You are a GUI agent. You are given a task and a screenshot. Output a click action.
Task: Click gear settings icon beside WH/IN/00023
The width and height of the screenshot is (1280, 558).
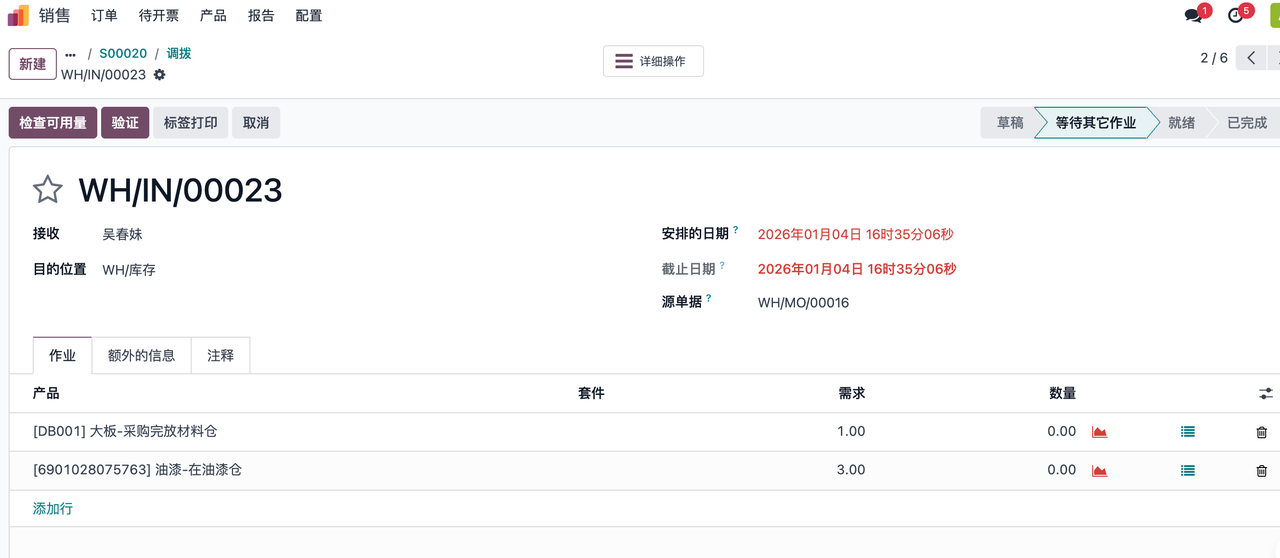pos(159,75)
